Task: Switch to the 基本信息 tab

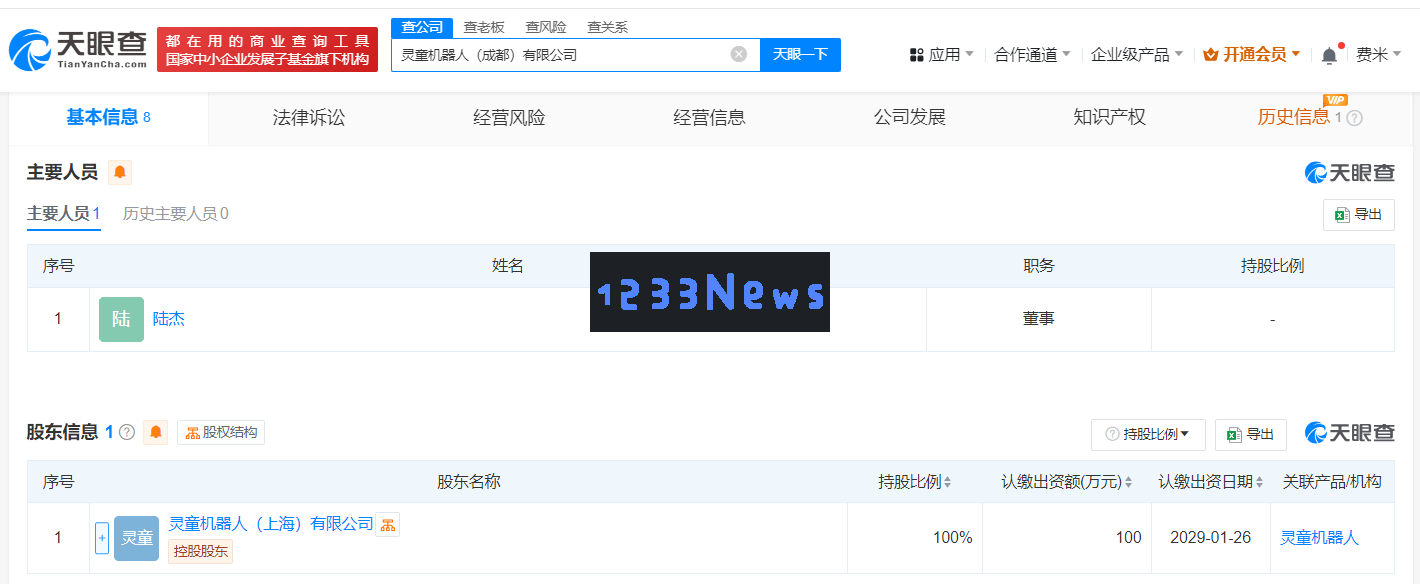Action: coord(108,118)
